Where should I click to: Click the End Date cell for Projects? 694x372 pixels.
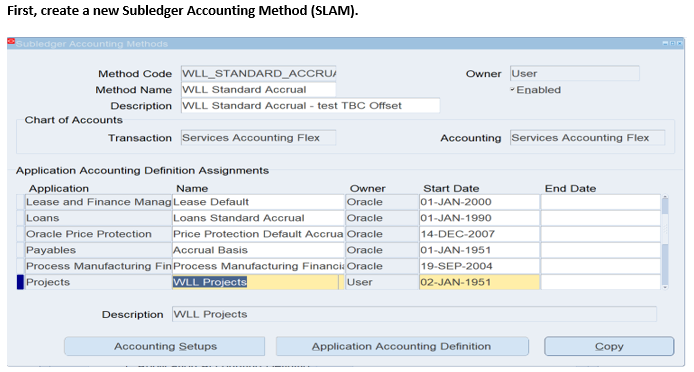601,282
